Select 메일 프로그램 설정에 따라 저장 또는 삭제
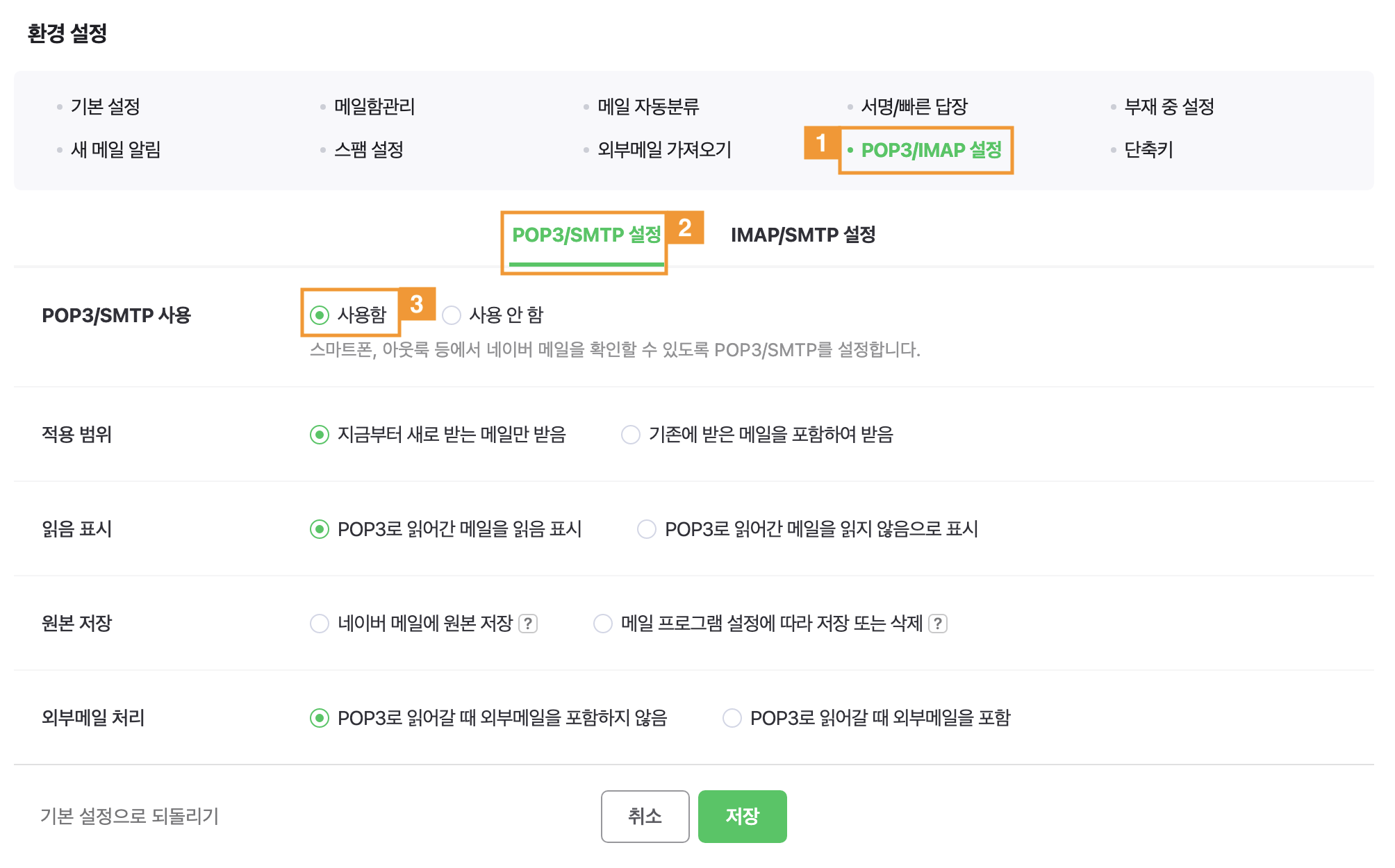Image resolution: width=1395 pixels, height=868 pixels. (x=603, y=624)
